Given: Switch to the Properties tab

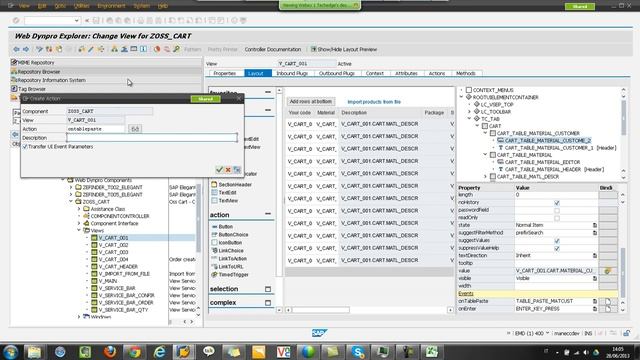Looking at the screenshot, I should (x=224, y=73).
